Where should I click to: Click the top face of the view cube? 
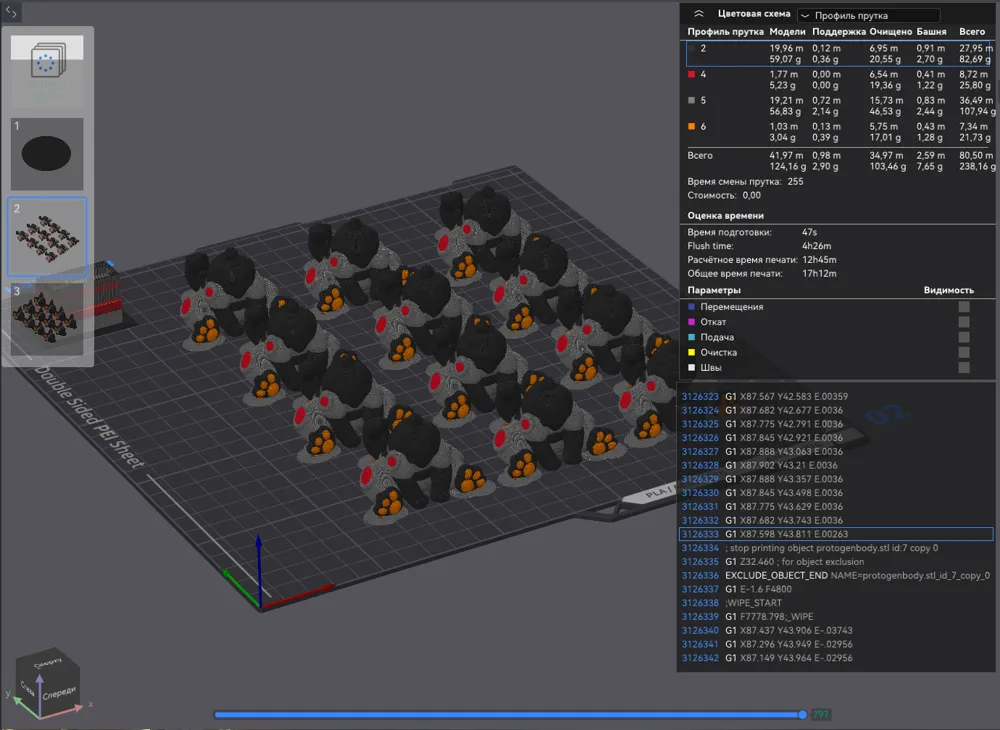(48, 663)
